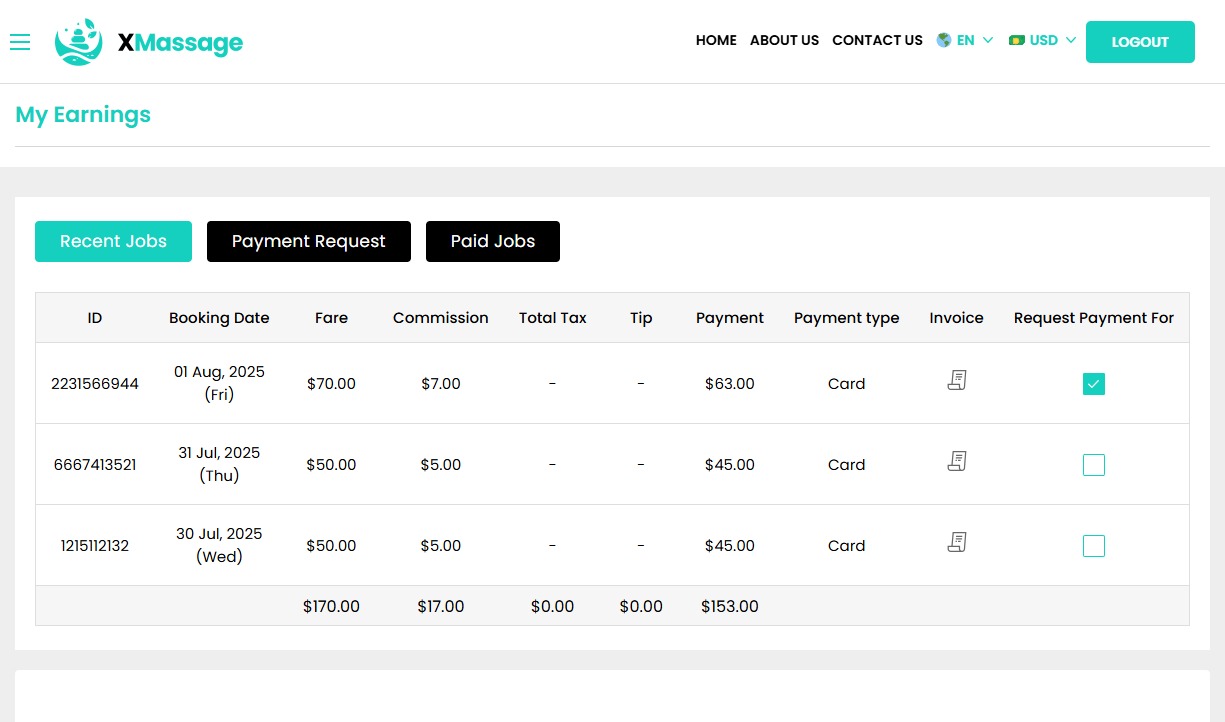
Task: View invoice for booking 6667413521
Action: pos(957,461)
